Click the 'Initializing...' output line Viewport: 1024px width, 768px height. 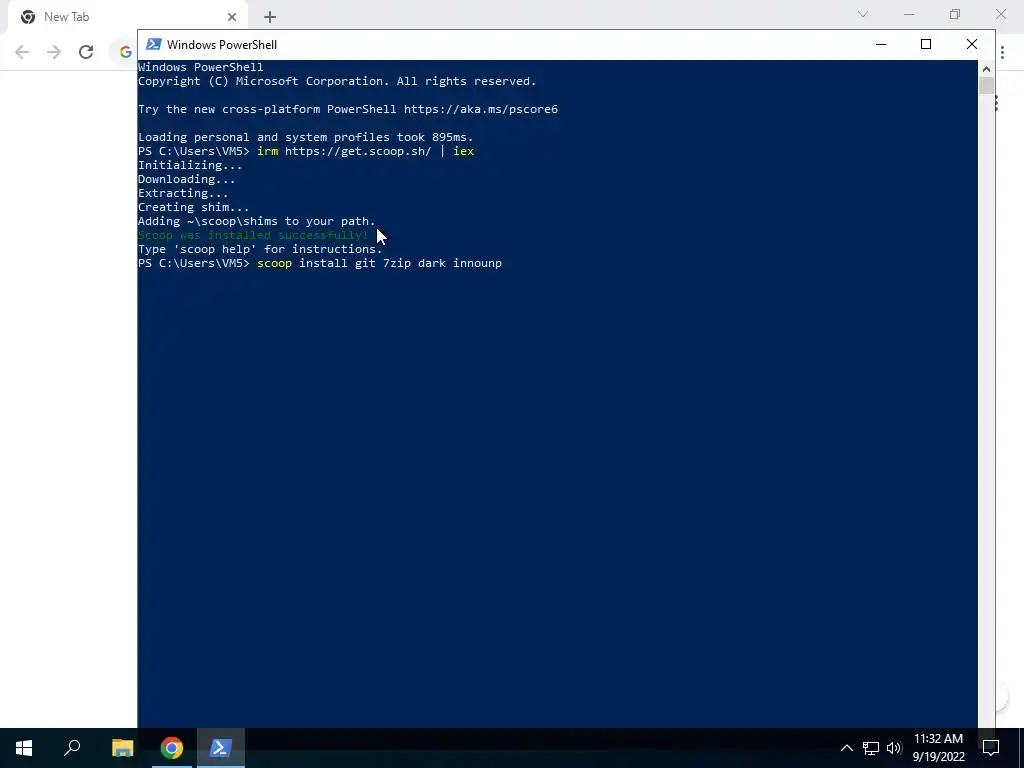[190, 165]
